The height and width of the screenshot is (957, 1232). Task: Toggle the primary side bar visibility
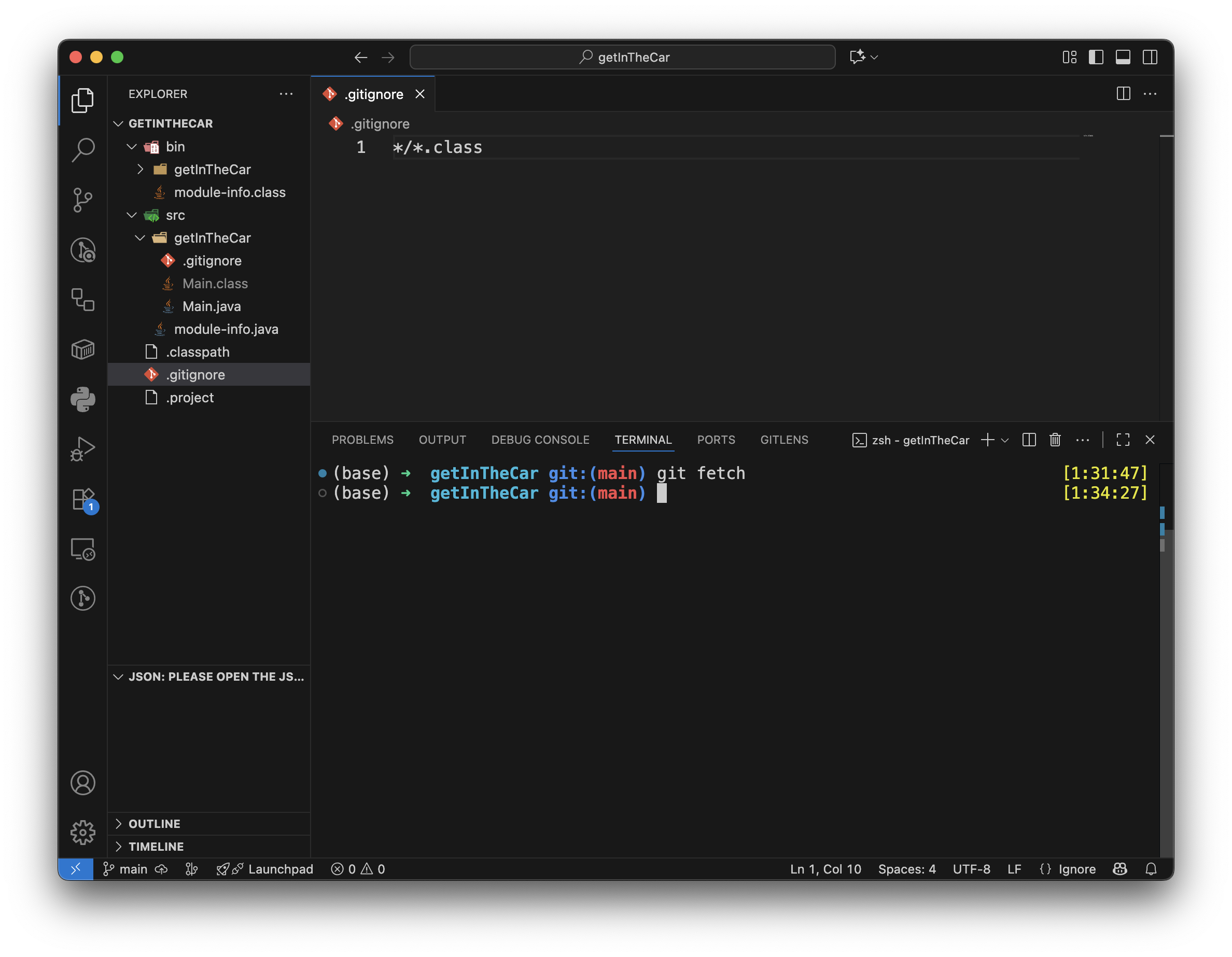1096,57
